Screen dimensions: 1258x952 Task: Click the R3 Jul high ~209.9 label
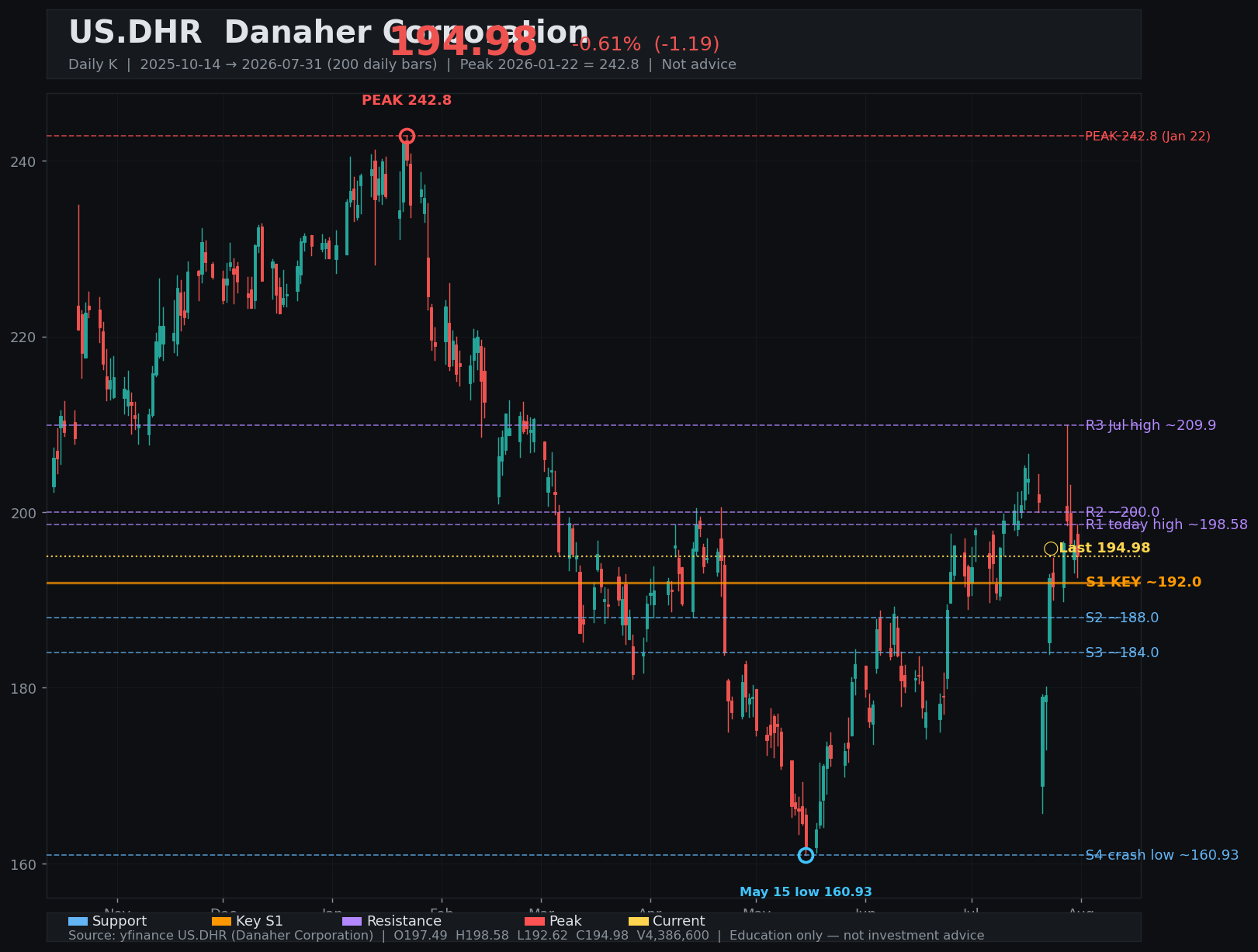click(x=1150, y=425)
